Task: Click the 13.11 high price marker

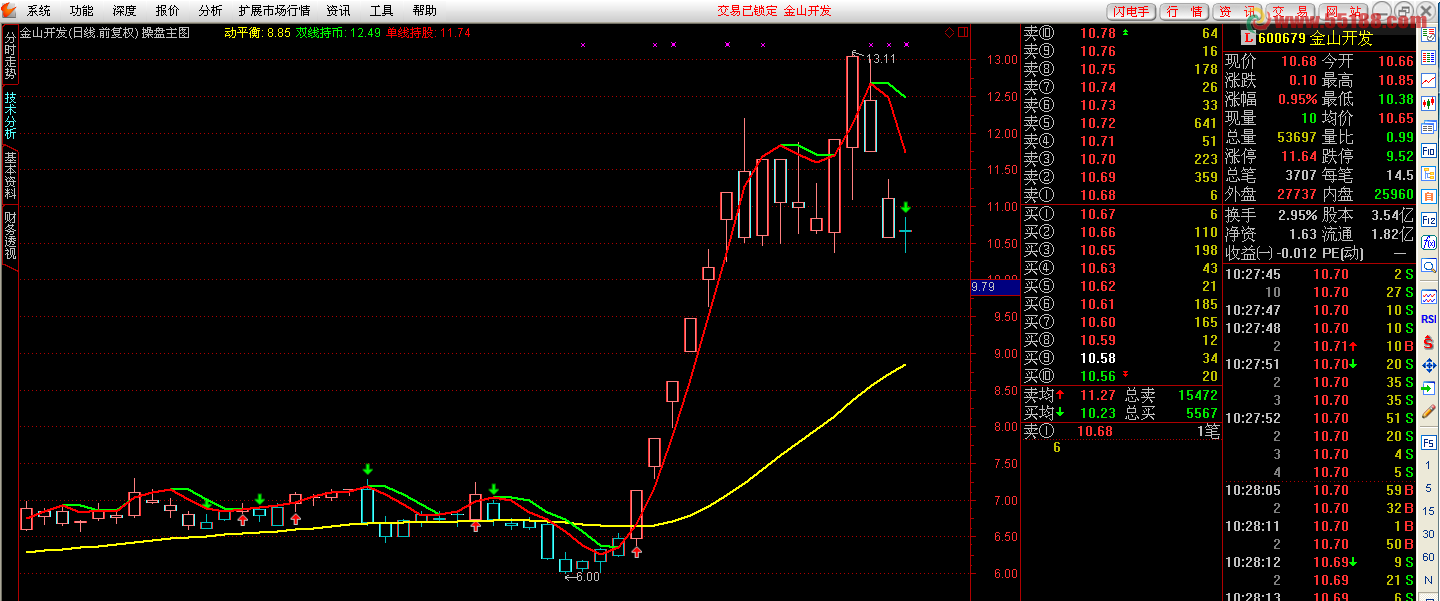Action: click(880, 58)
